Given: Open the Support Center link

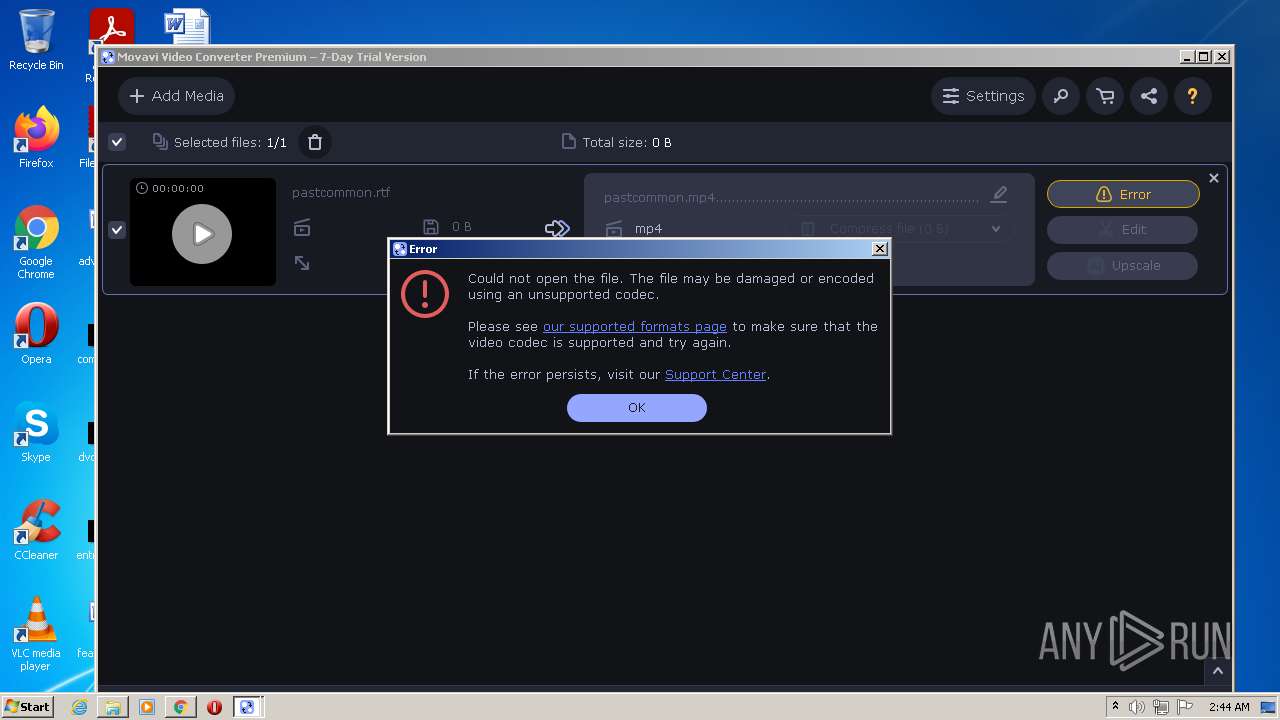Looking at the screenshot, I should (x=716, y=374).
